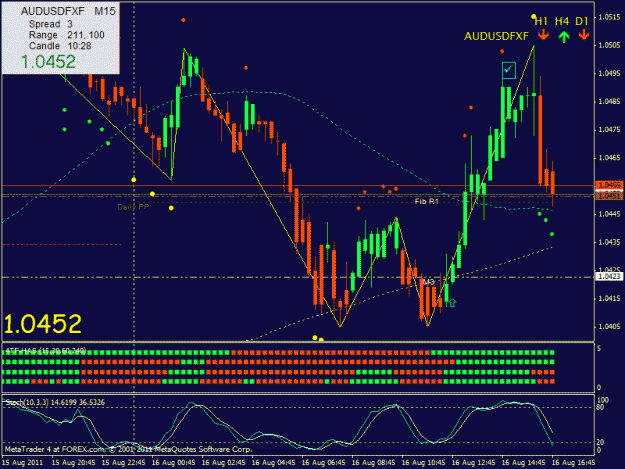625x469 pixels.
Task: Click the H1 timeframe label
Action: click(x=541, y=21)
